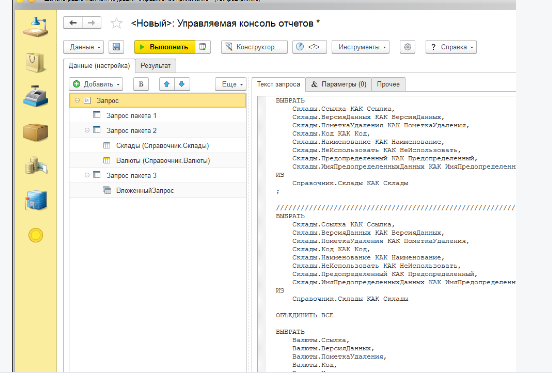This screenshot has height=376, width=552.
Task: Open the Добавить dropdown
Action: pyautogui.click(x=96, y=84)
